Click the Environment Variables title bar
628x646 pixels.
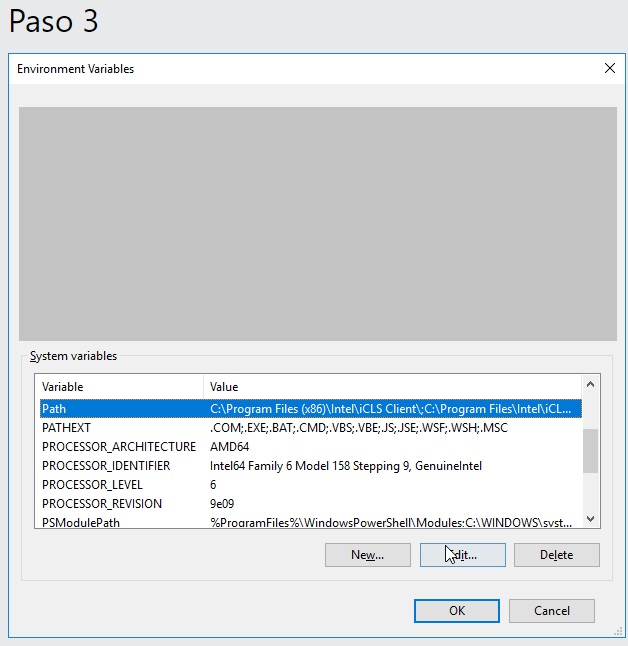click(x=300, y=69)
